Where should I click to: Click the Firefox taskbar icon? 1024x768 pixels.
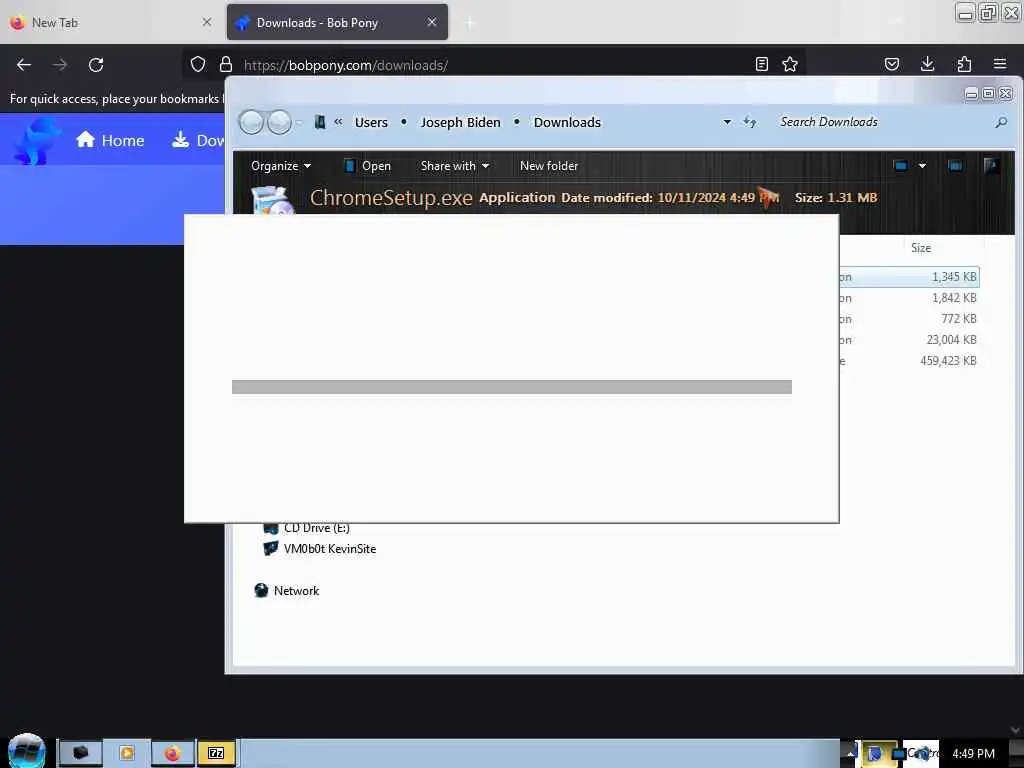172,753
